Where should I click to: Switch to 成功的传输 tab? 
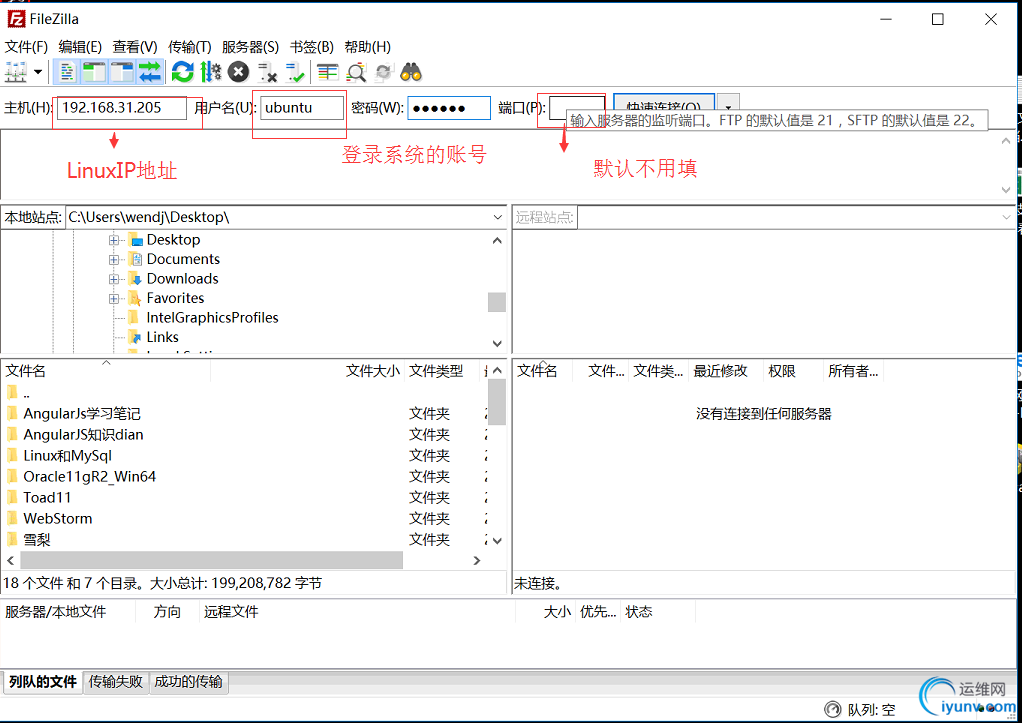point(188,682)
